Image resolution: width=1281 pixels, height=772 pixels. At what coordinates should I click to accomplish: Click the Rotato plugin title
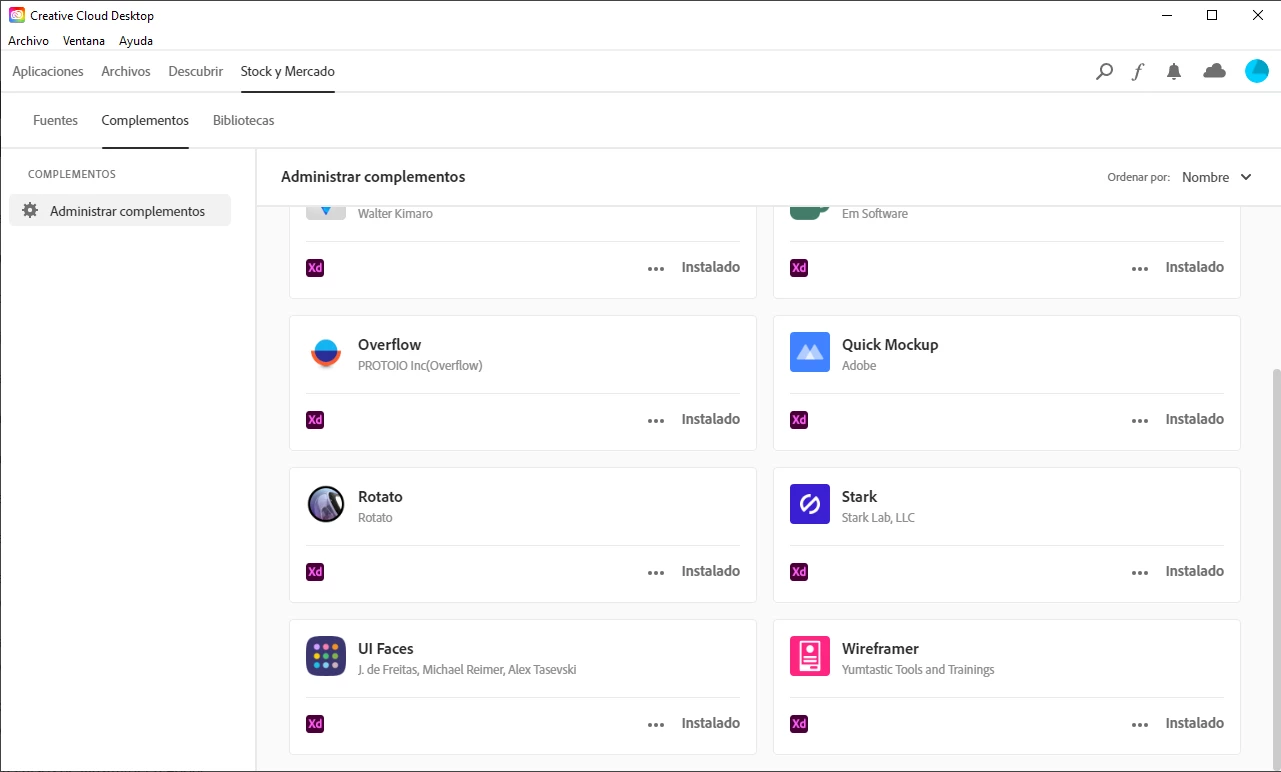pos(380,497)
